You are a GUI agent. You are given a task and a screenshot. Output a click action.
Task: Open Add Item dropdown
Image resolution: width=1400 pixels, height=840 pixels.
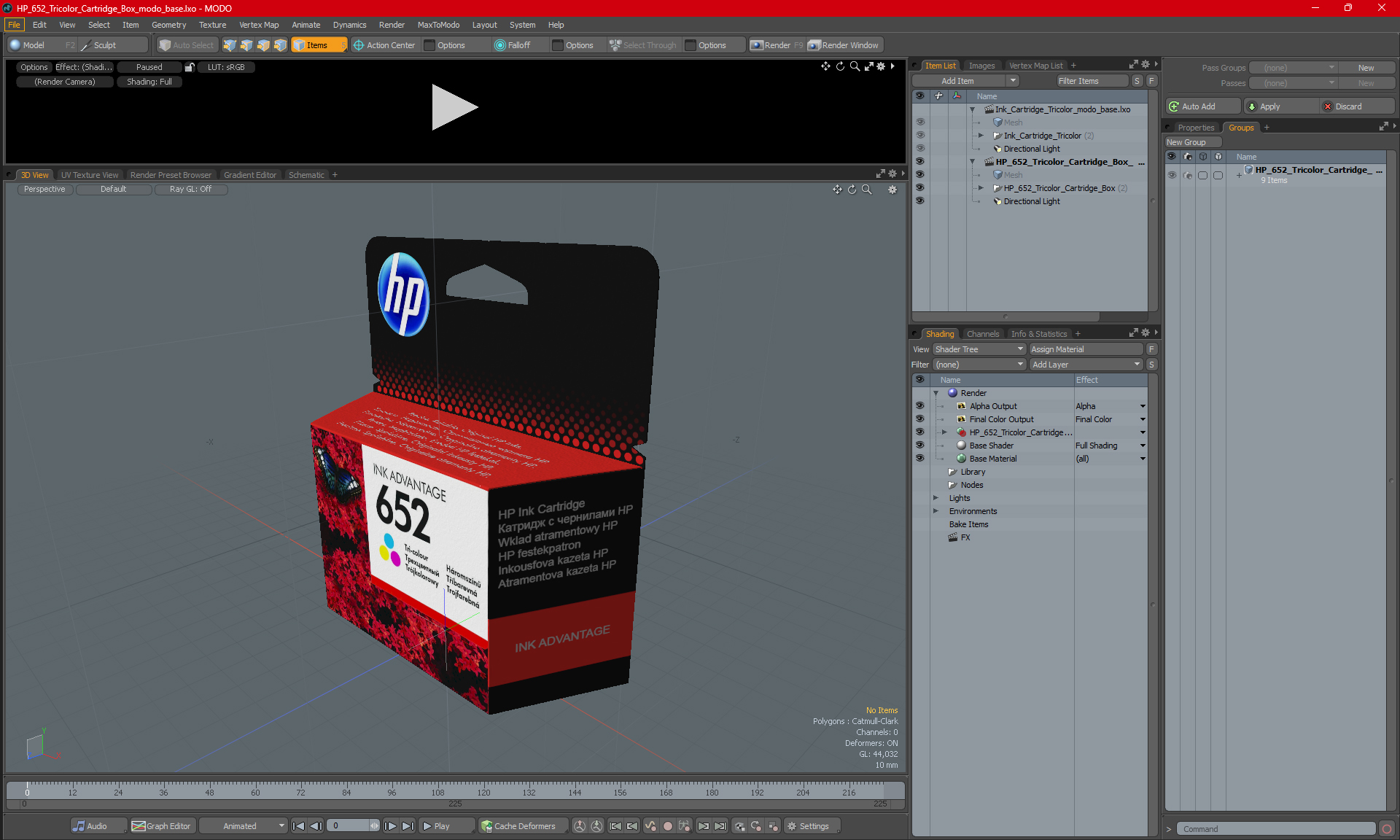coord(1013,81)
